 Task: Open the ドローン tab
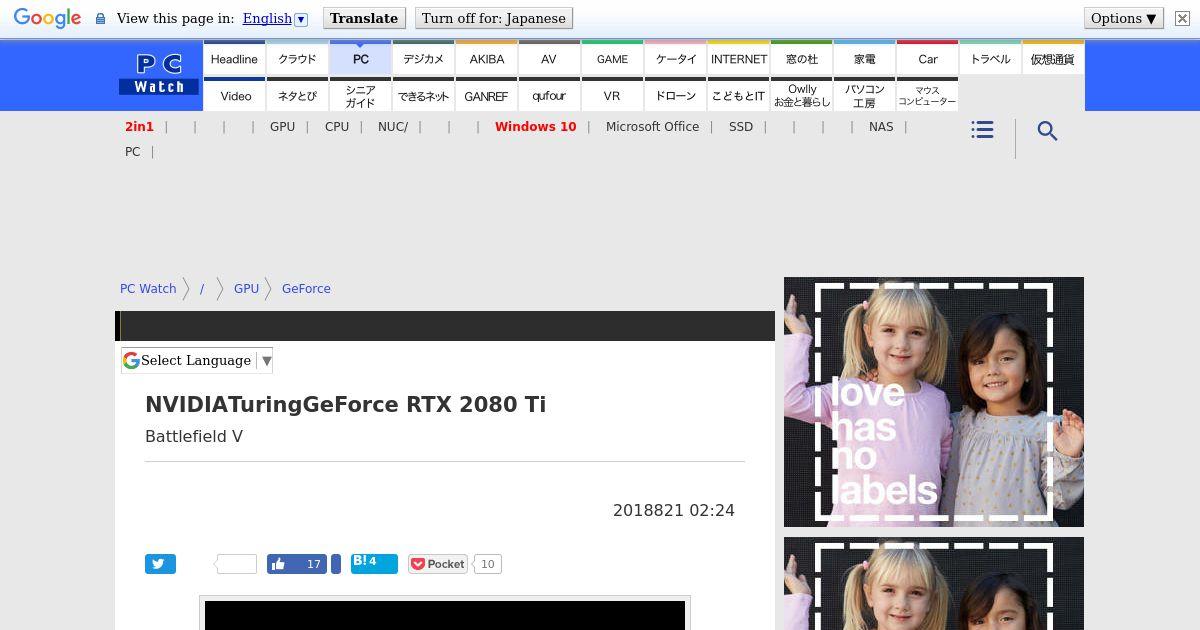click(675, 95)
